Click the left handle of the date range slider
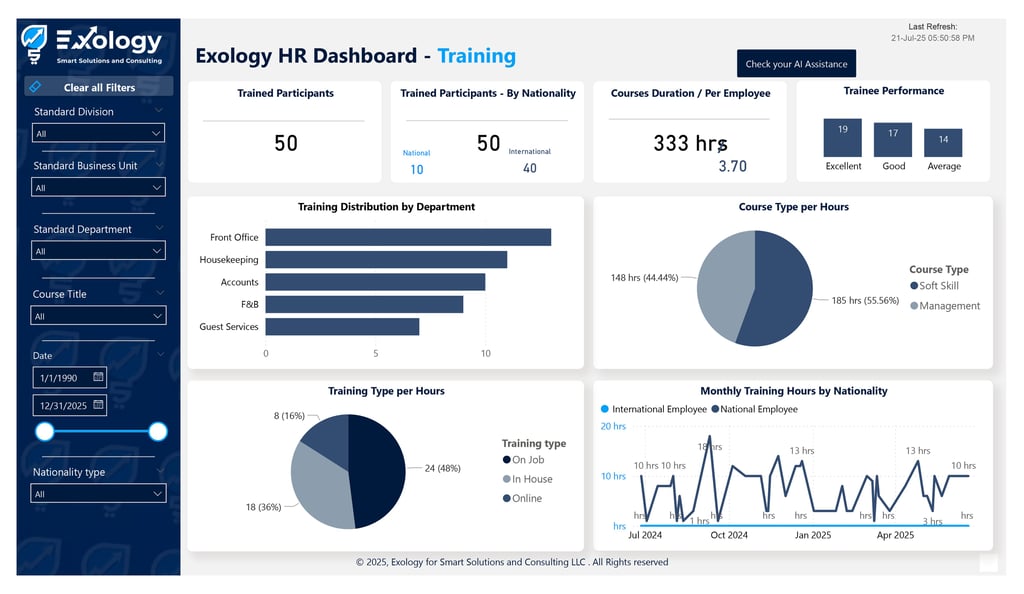 (x=45, y=431)
